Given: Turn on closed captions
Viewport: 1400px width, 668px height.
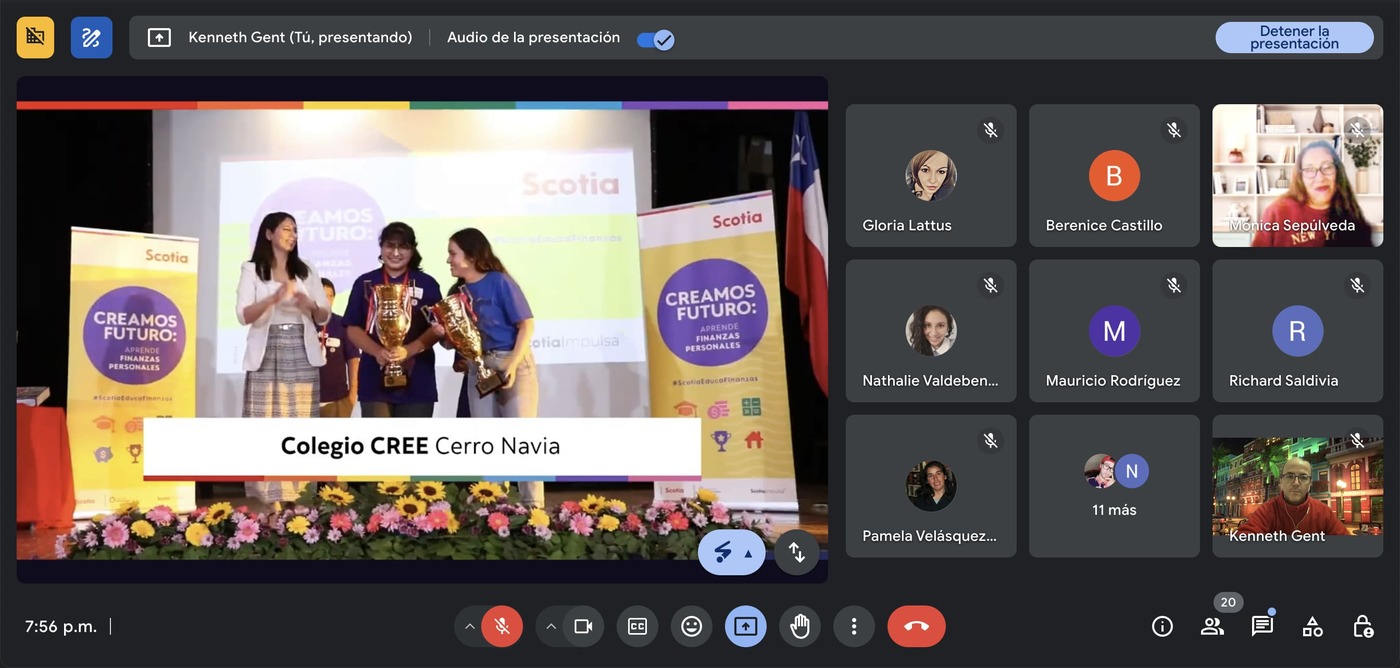Looking at the screenshot, I should click(637, 626).
